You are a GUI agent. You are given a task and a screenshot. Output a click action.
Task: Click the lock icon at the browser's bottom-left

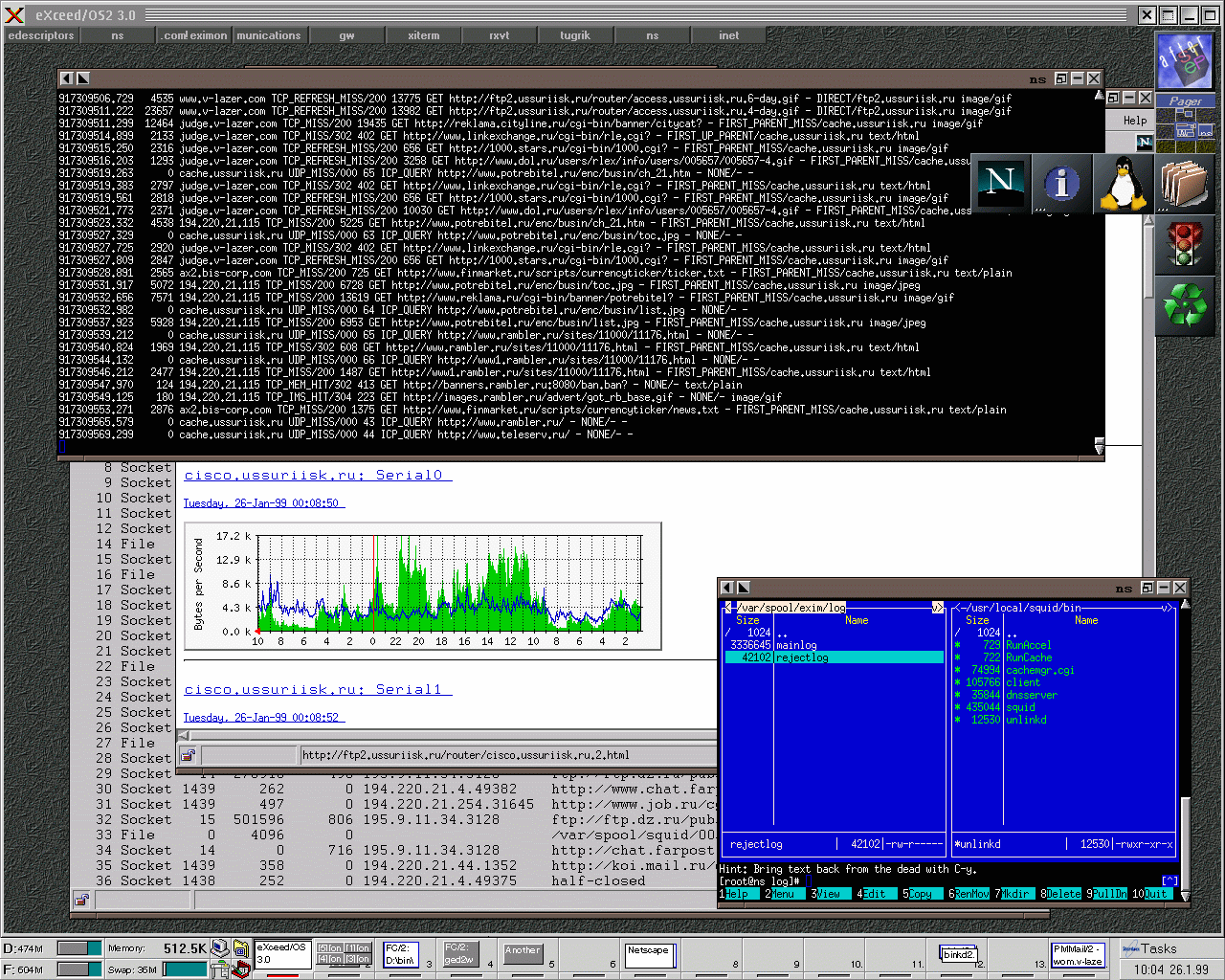[81, 900]
